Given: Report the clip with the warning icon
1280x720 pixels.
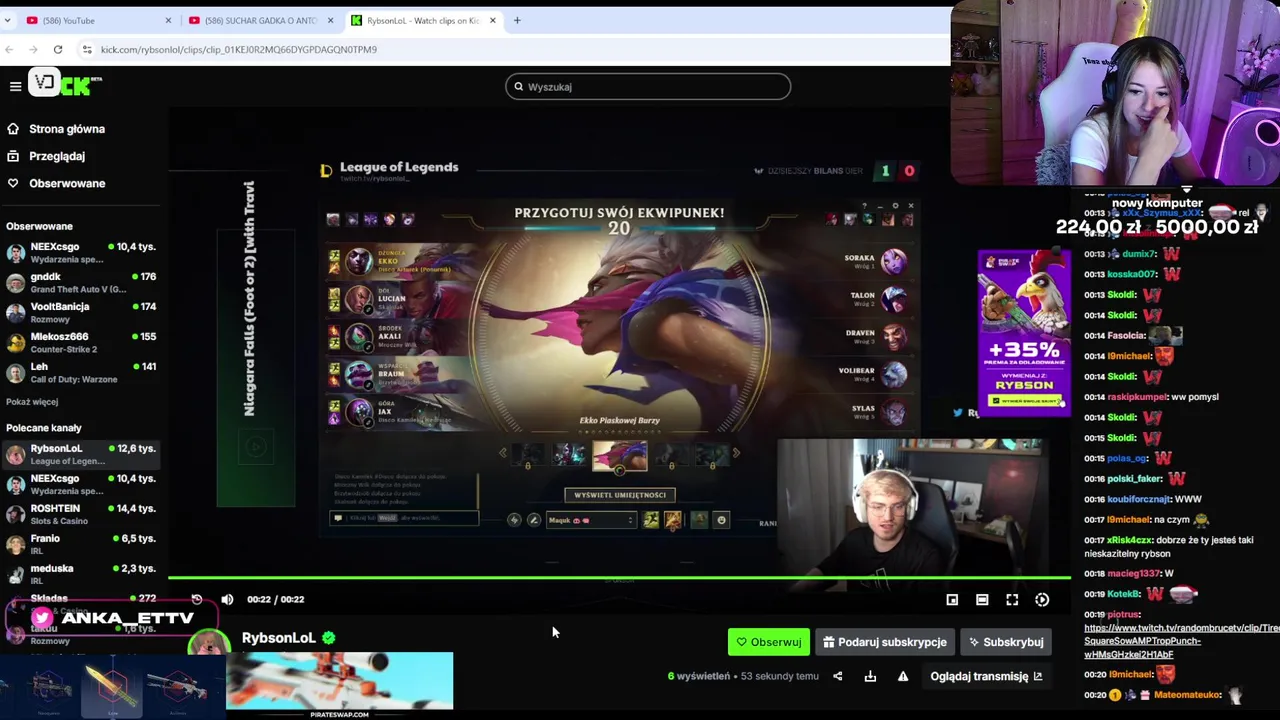Looking at the screenshot, I should [903, 676].
